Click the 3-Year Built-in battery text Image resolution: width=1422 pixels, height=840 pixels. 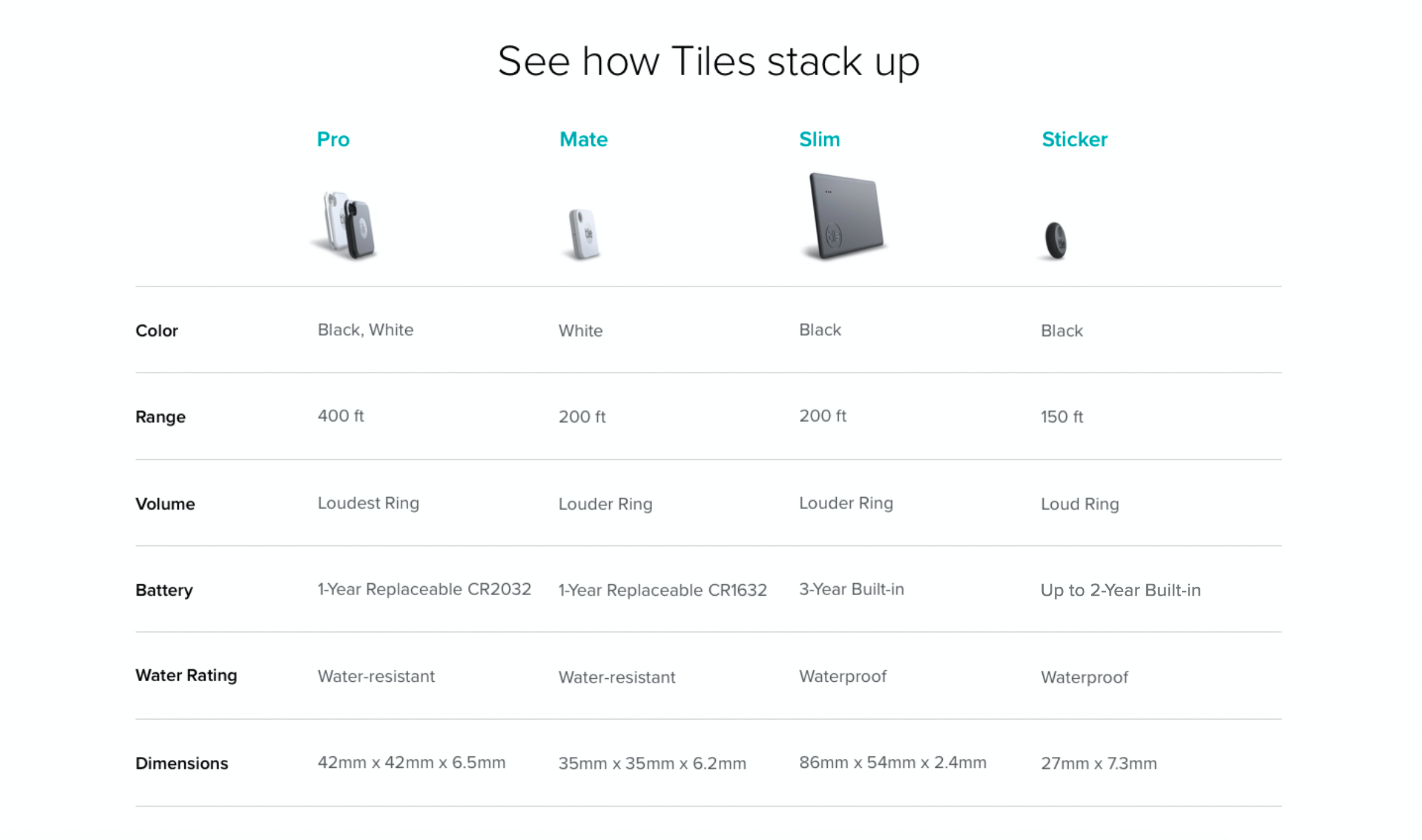click(851, 590)
